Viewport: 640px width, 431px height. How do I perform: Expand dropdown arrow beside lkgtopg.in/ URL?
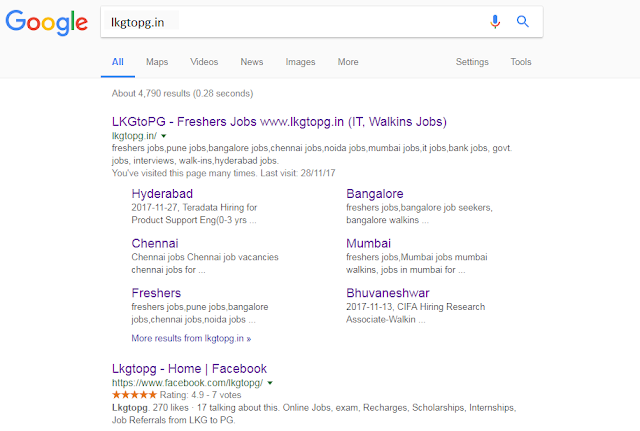click(x=164, y=136)
